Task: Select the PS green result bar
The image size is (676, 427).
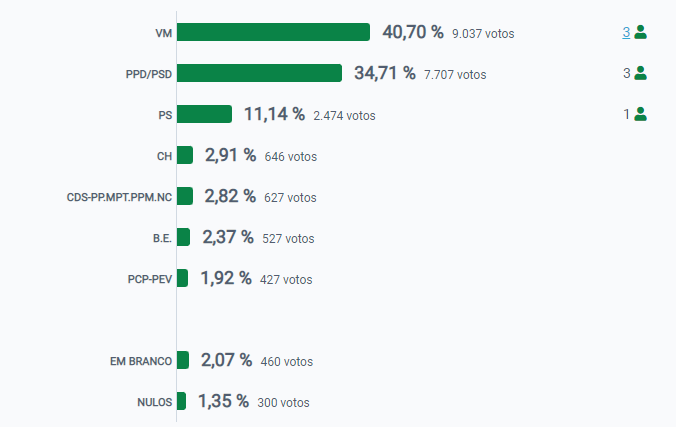Action: coord(205,114)
